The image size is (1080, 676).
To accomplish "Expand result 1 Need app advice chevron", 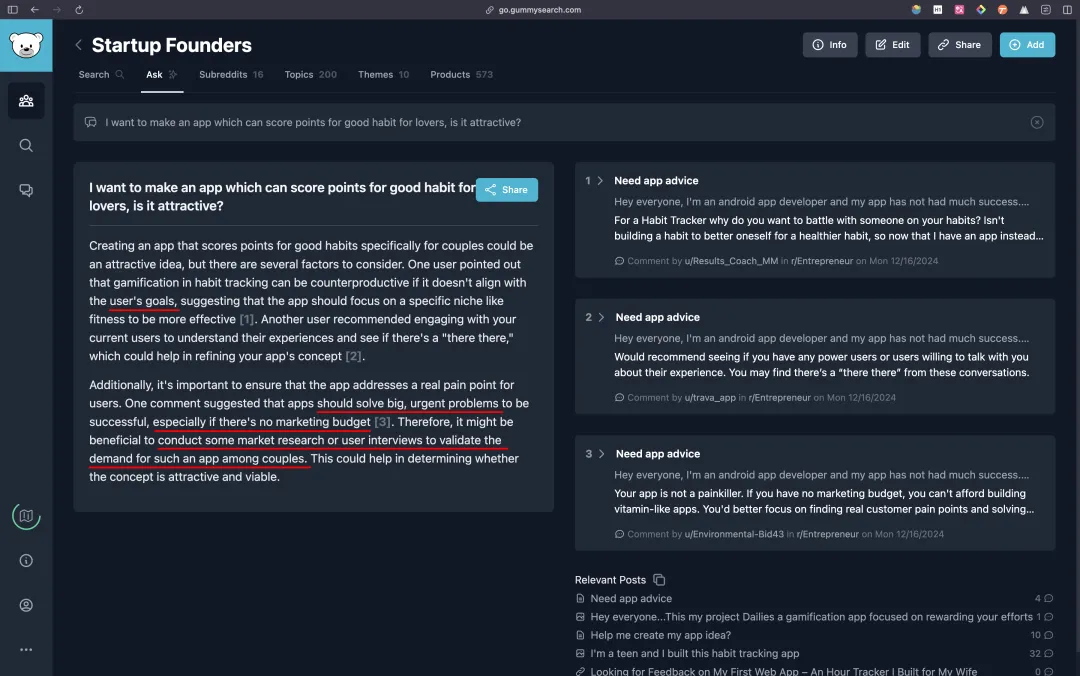I will point(600,181).
